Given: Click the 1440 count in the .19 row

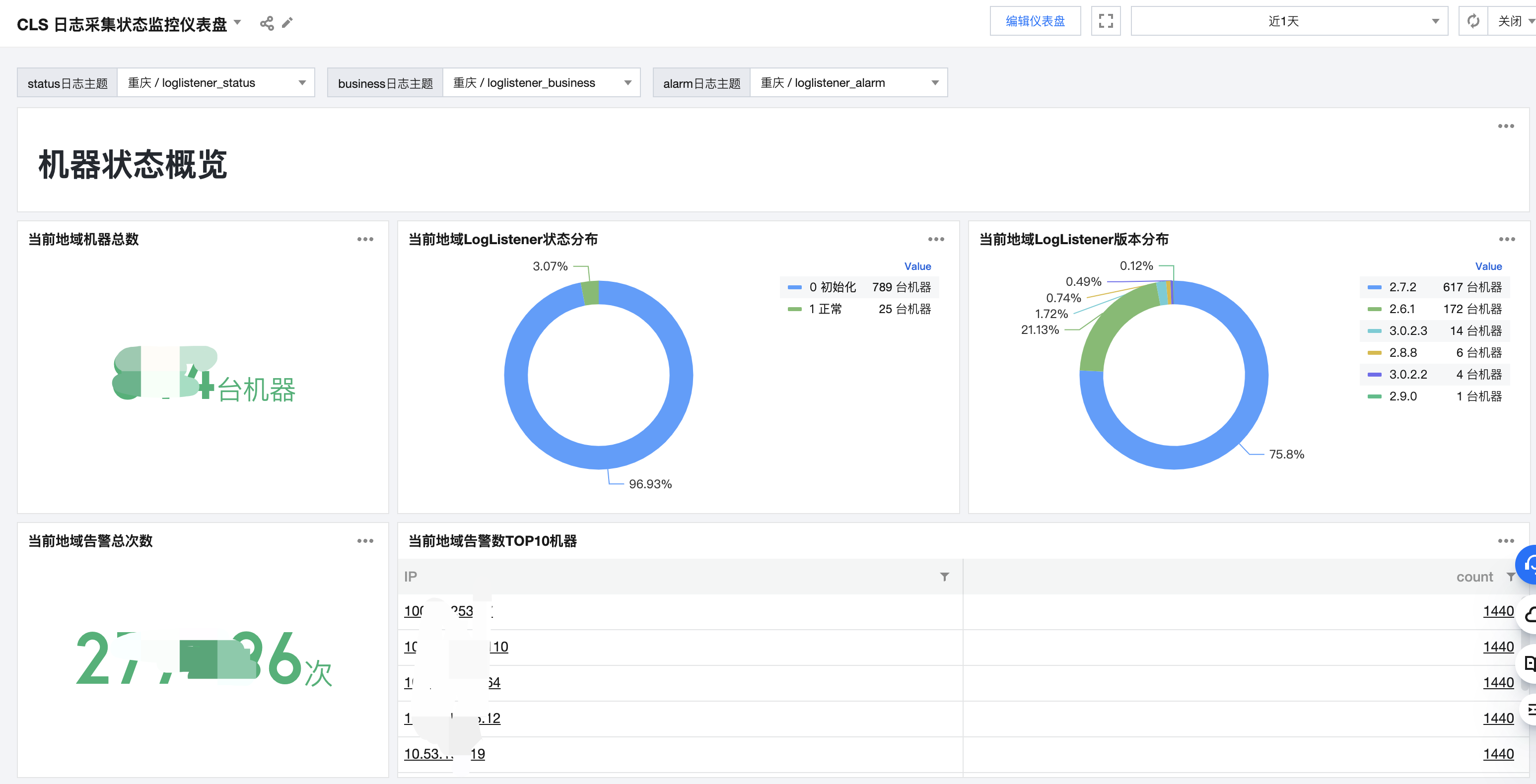Looking at the screenshot, I should click(1498, 755).
